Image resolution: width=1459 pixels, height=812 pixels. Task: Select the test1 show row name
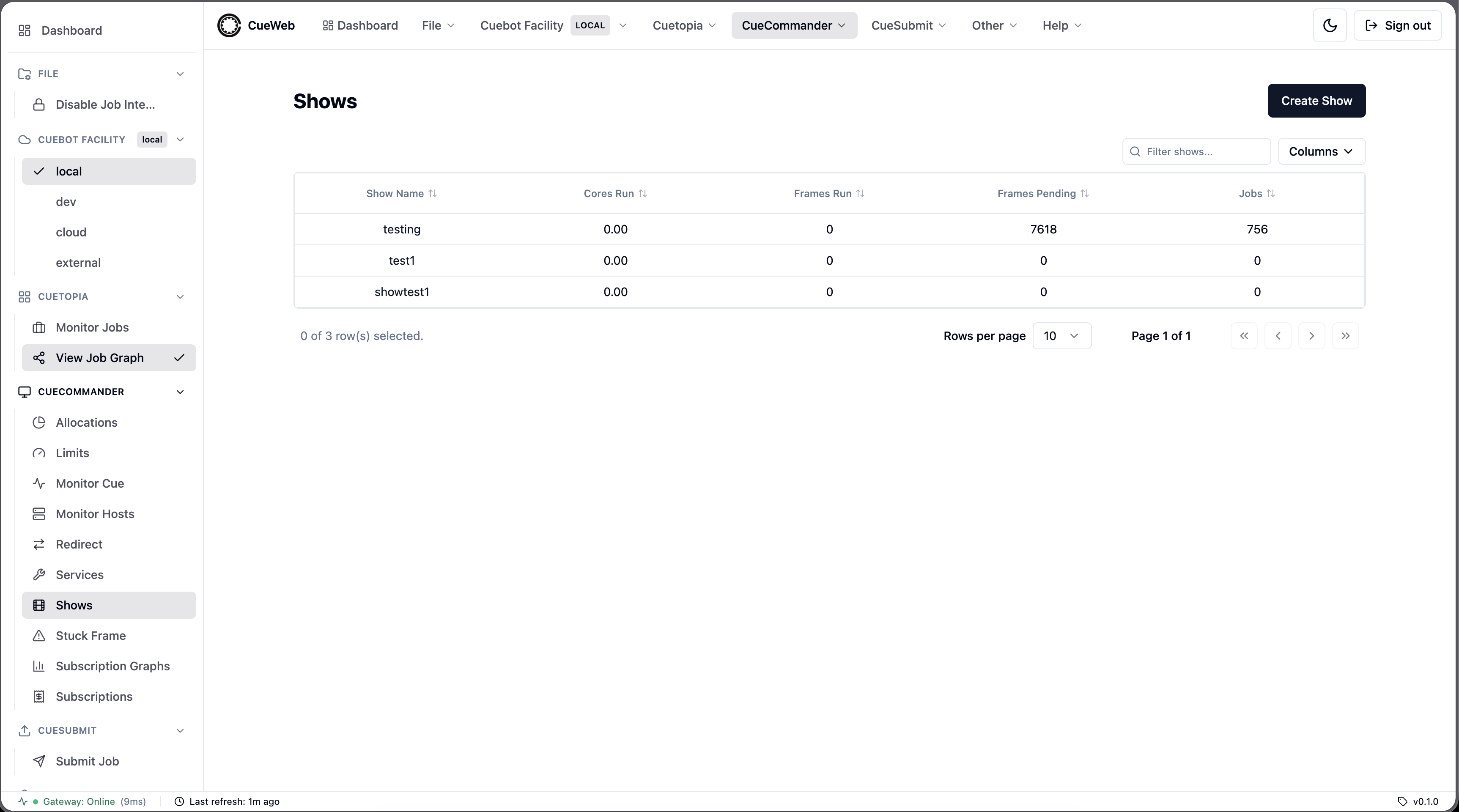click(402, 261)
